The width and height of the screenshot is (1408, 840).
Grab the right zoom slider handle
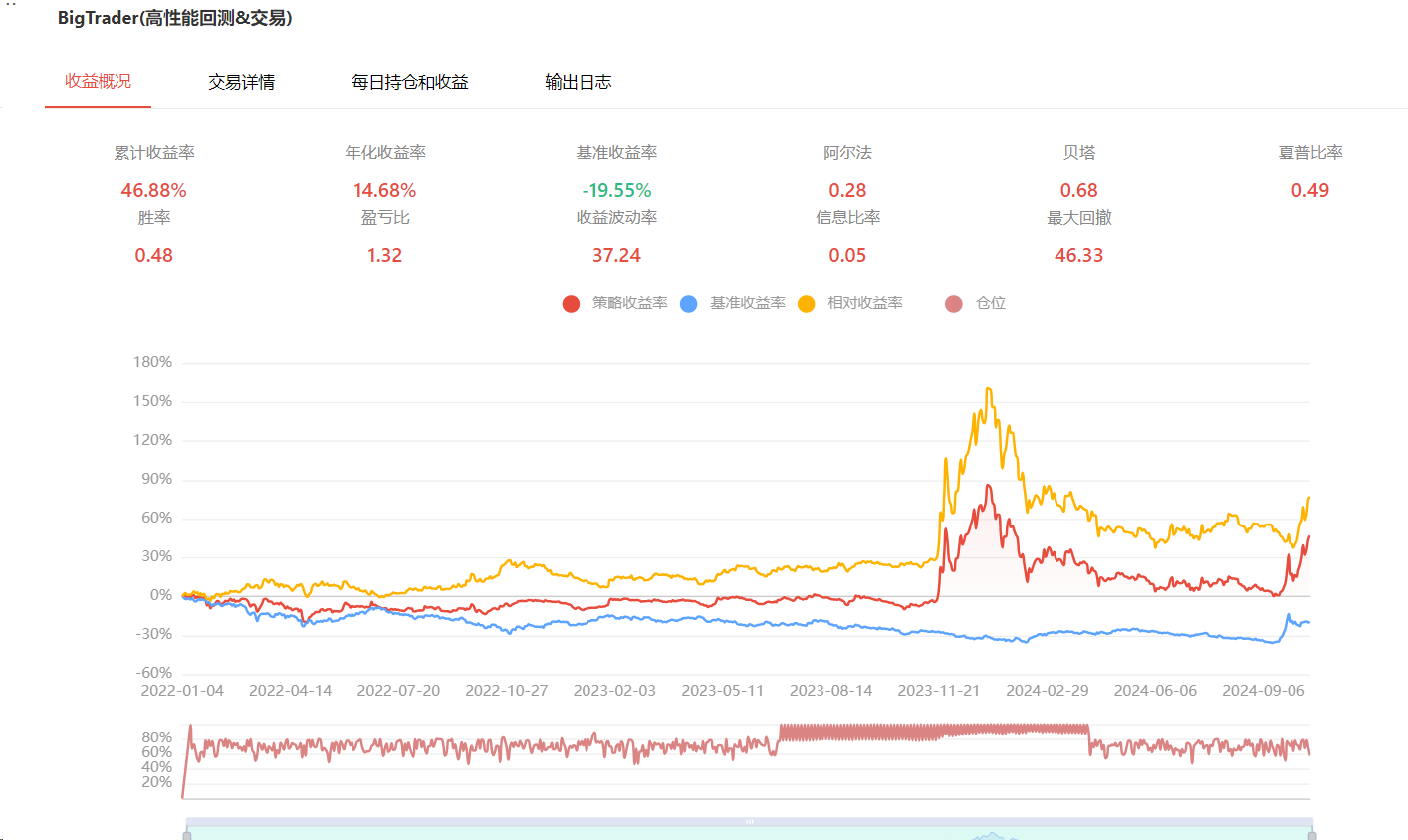tap(1312, 835)
